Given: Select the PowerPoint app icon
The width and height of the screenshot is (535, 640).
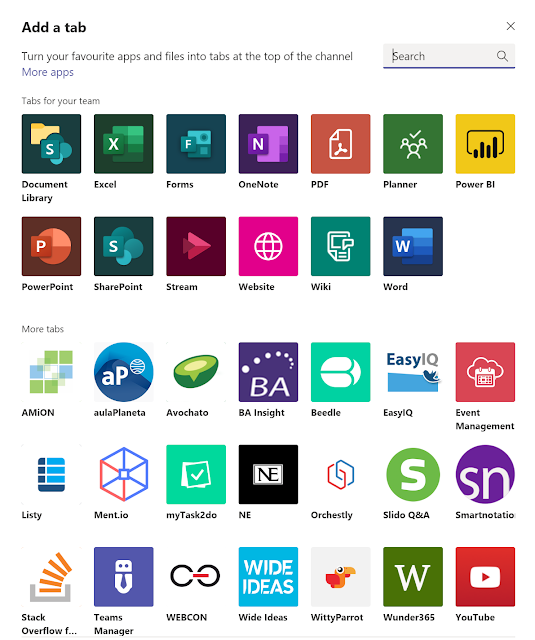Looking at the screenshot, I should [x=51, y=246].
